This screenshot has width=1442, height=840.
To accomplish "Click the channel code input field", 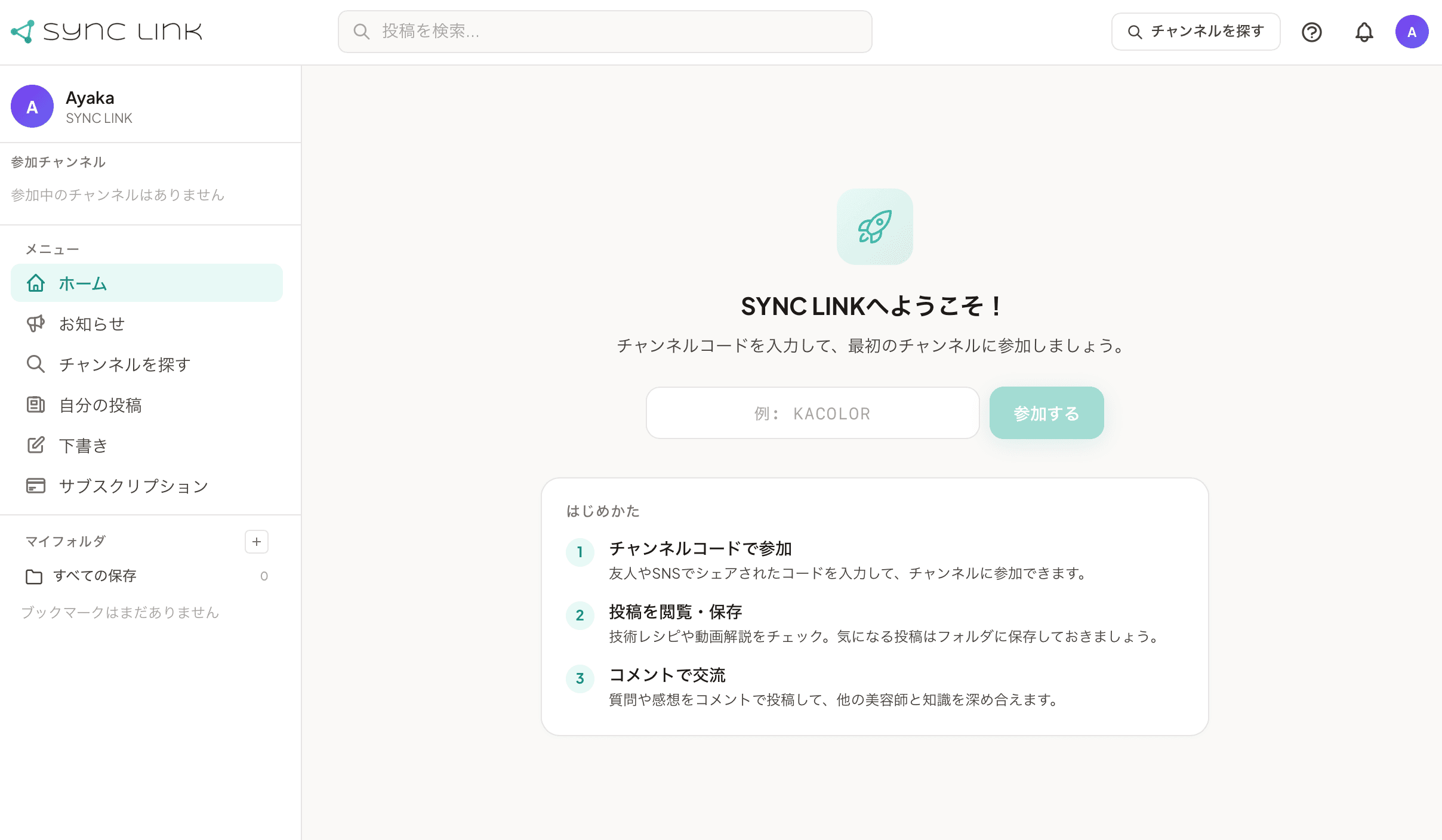I will [x=812, y=412].
